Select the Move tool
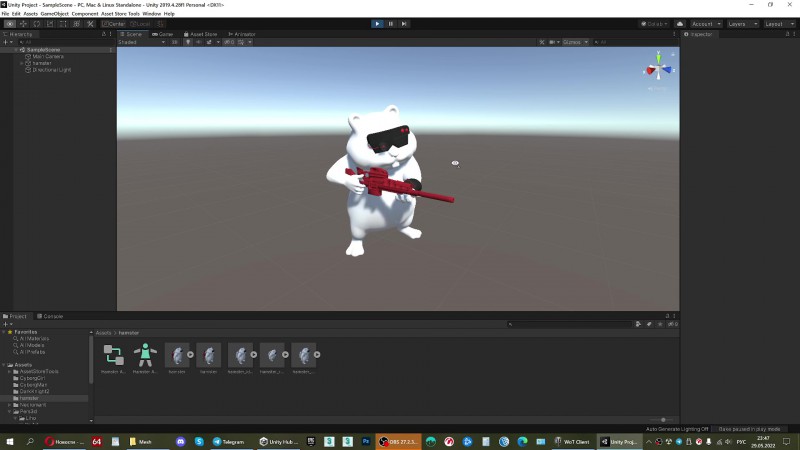 23,24
